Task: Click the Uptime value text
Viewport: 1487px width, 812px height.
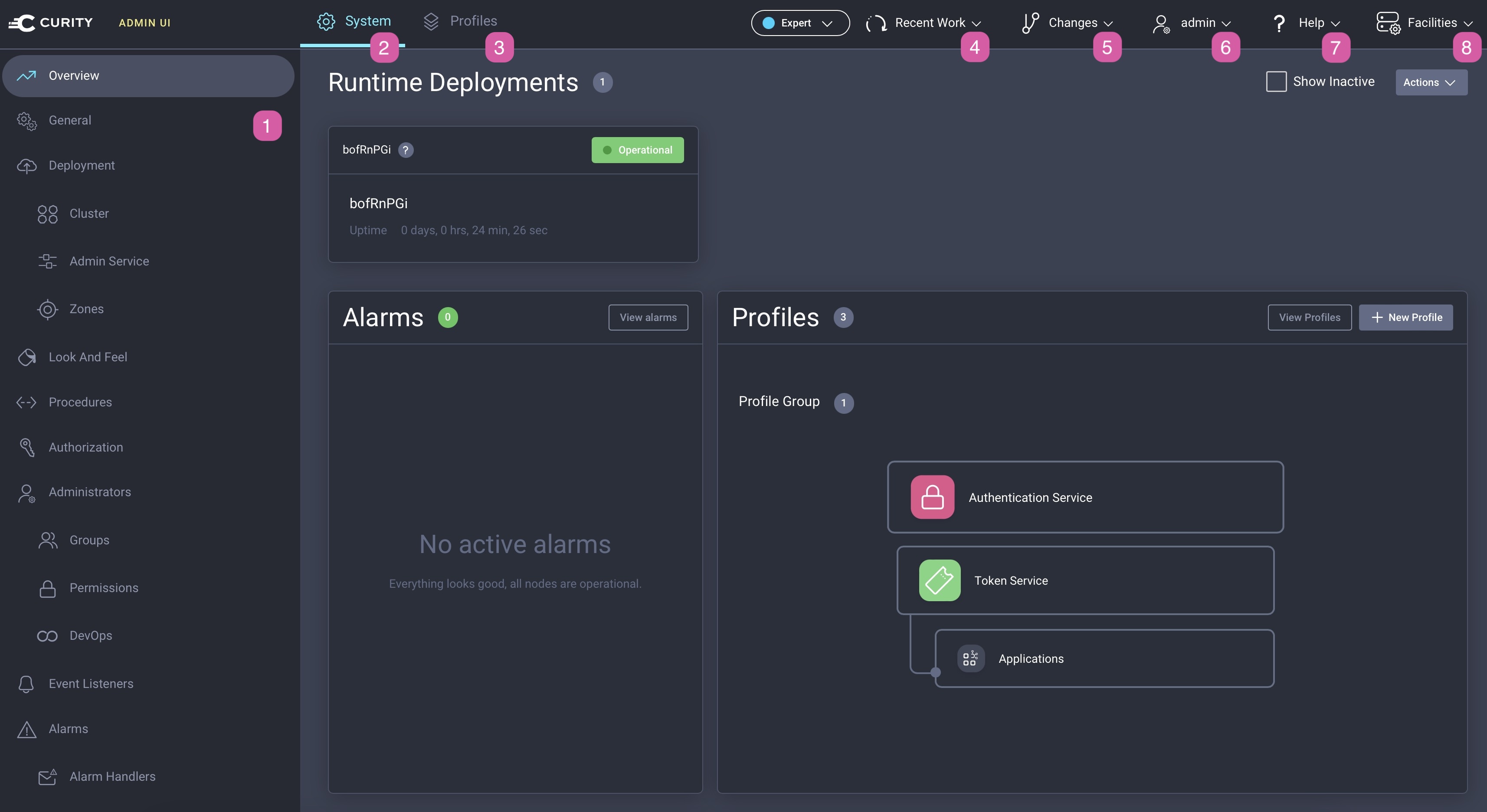Action: (474, 230)
